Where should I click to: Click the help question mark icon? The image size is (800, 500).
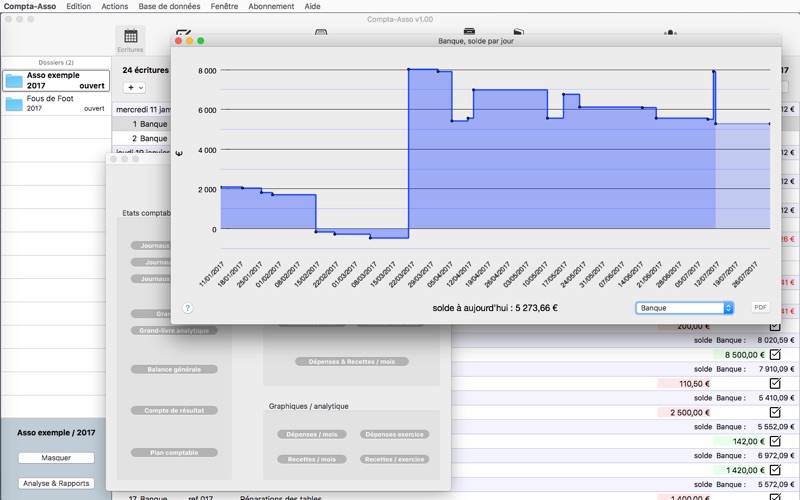[187, 308]
